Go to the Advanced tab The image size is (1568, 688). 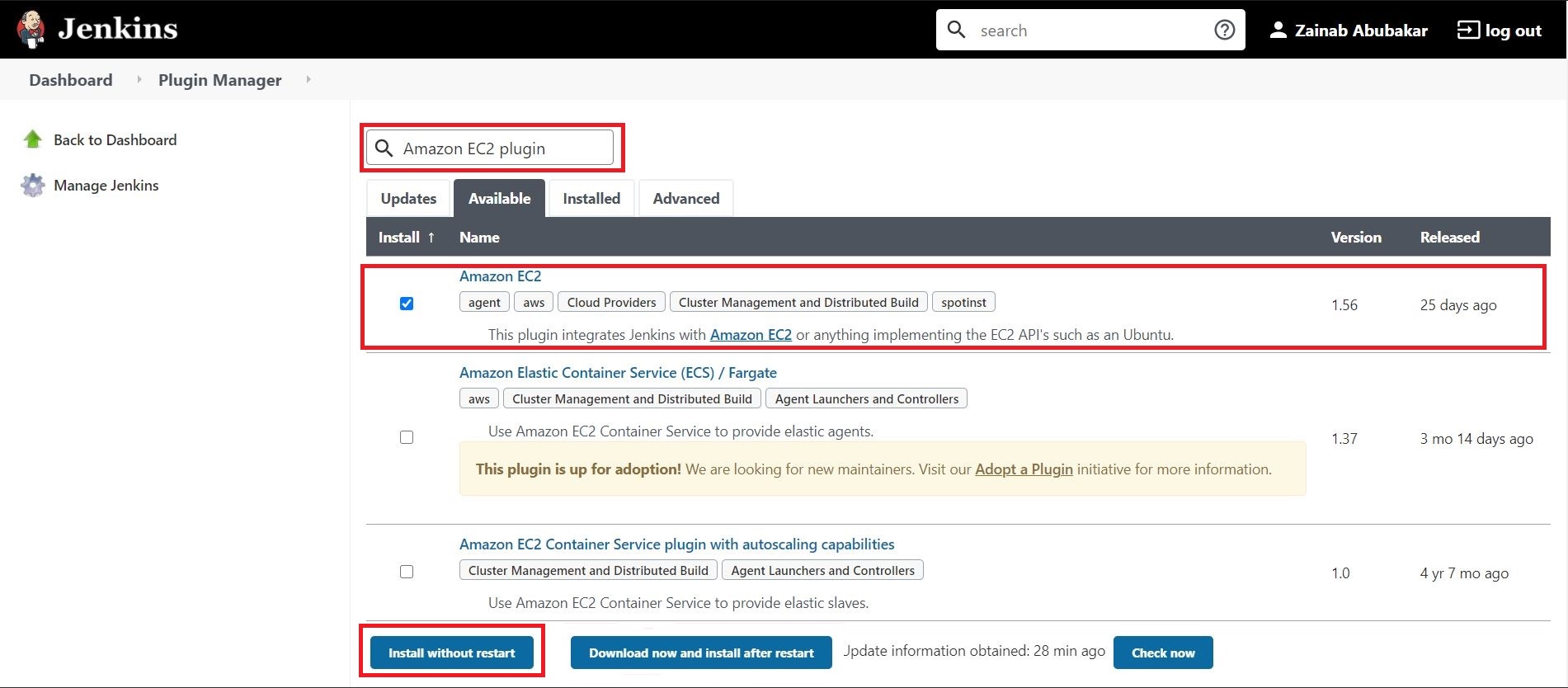[686, 198]
